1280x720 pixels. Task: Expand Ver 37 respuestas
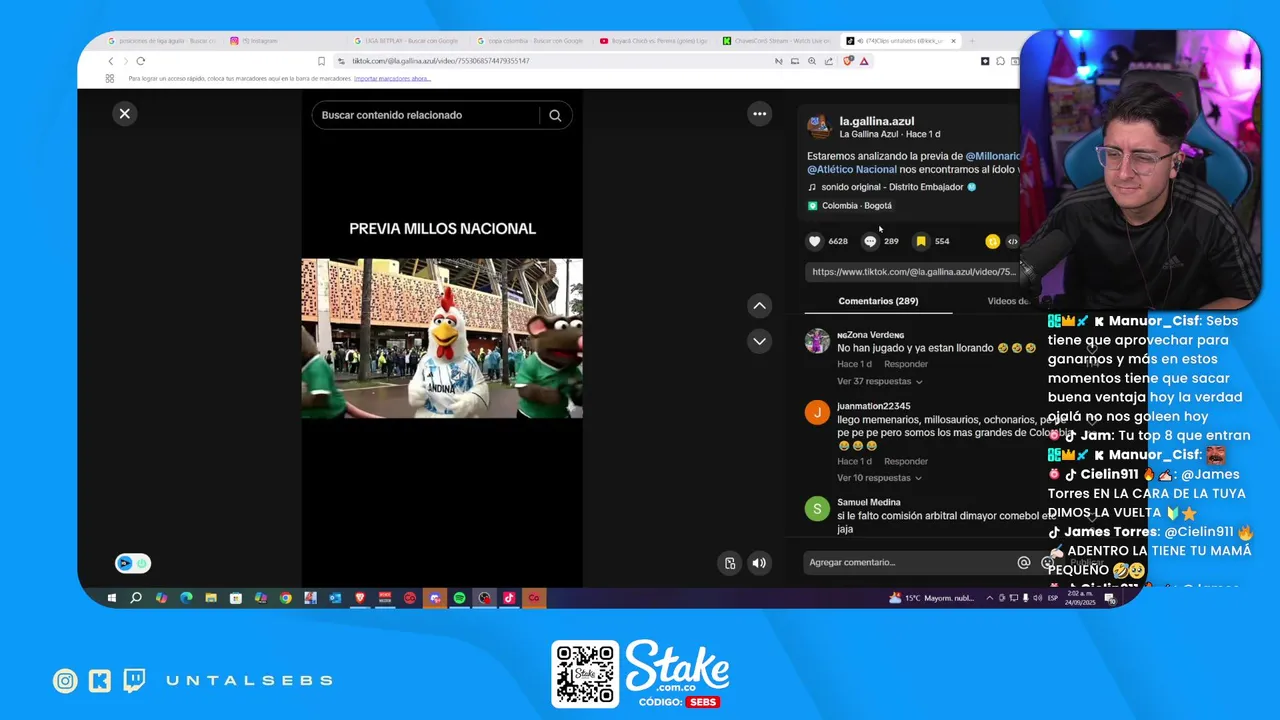click(880, 382)
